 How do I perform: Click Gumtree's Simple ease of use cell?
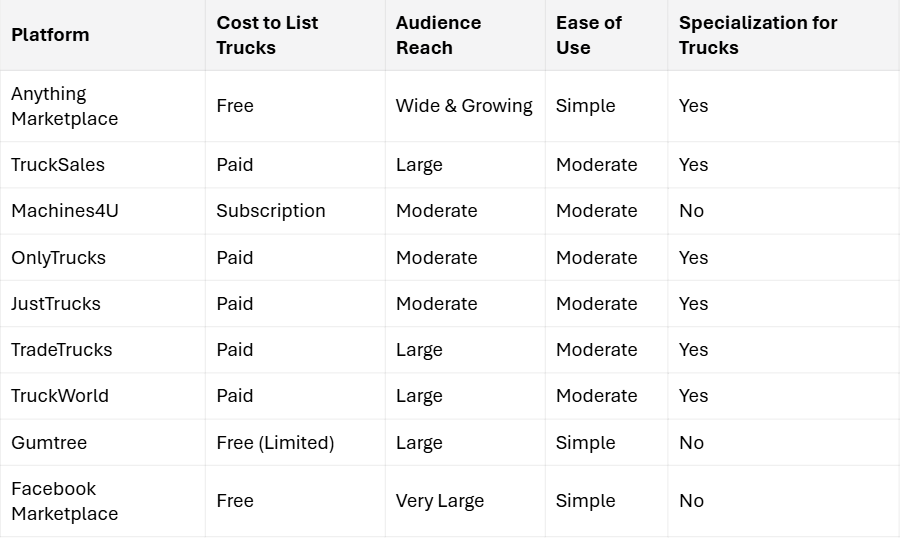click(x=585, y=443)
